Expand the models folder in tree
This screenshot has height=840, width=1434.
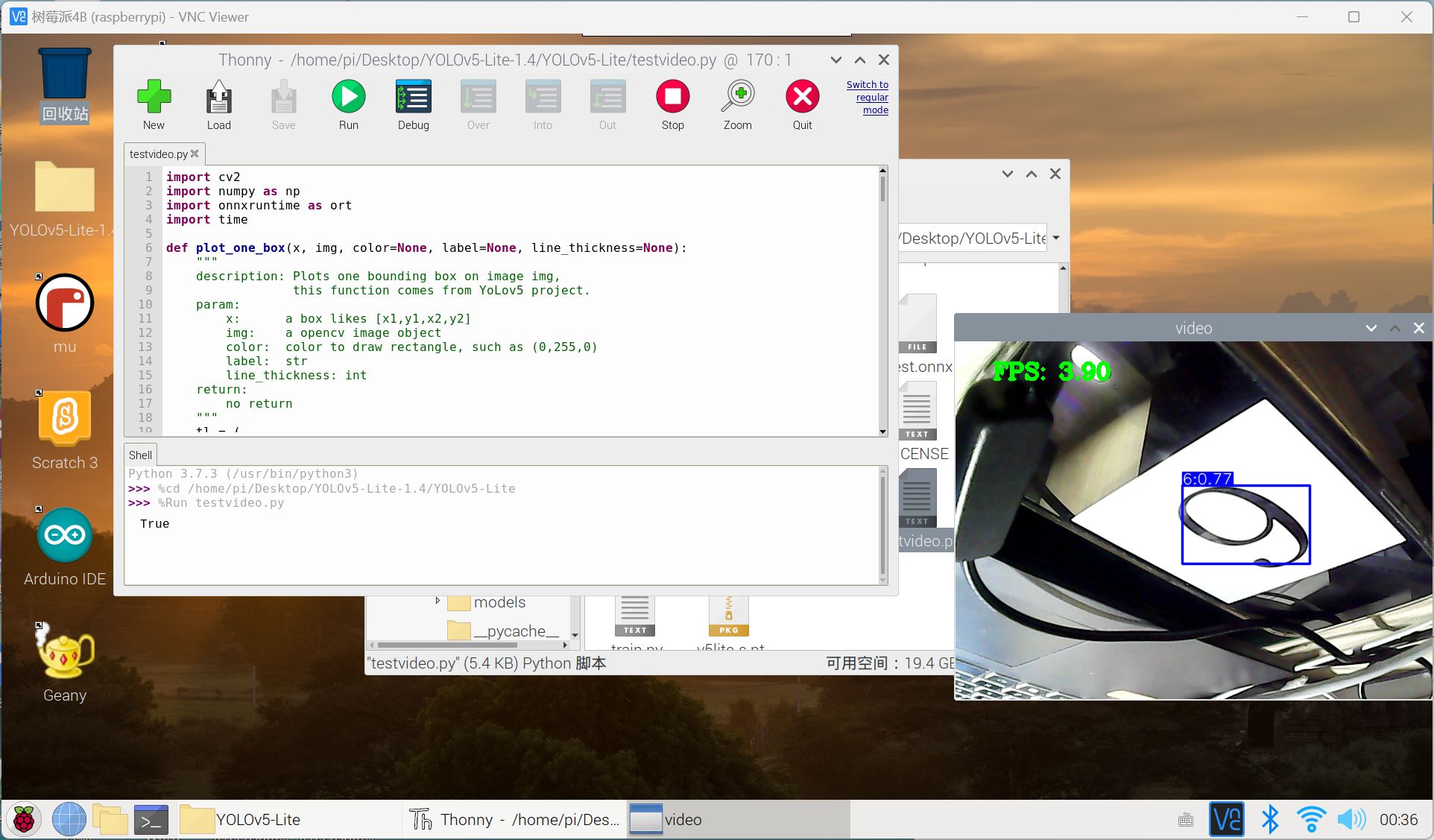[438, 601]
